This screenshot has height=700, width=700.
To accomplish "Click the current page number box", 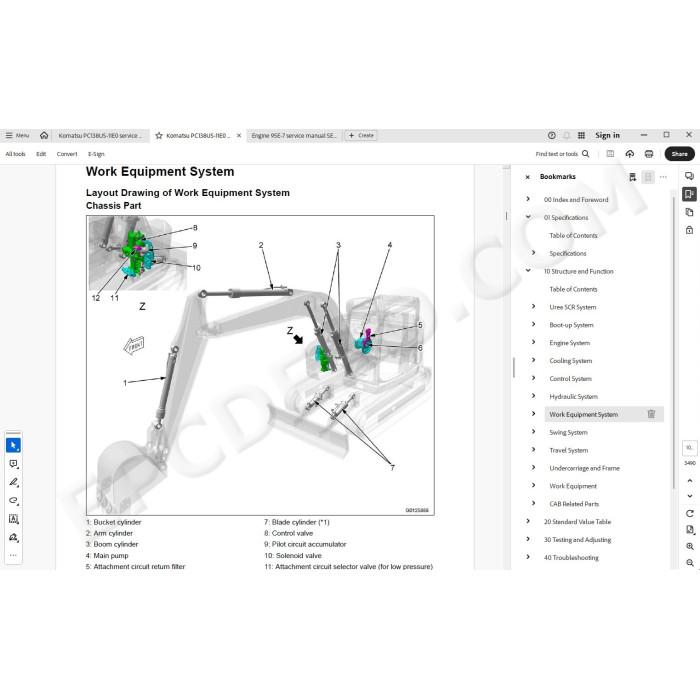I will point(689,448).
